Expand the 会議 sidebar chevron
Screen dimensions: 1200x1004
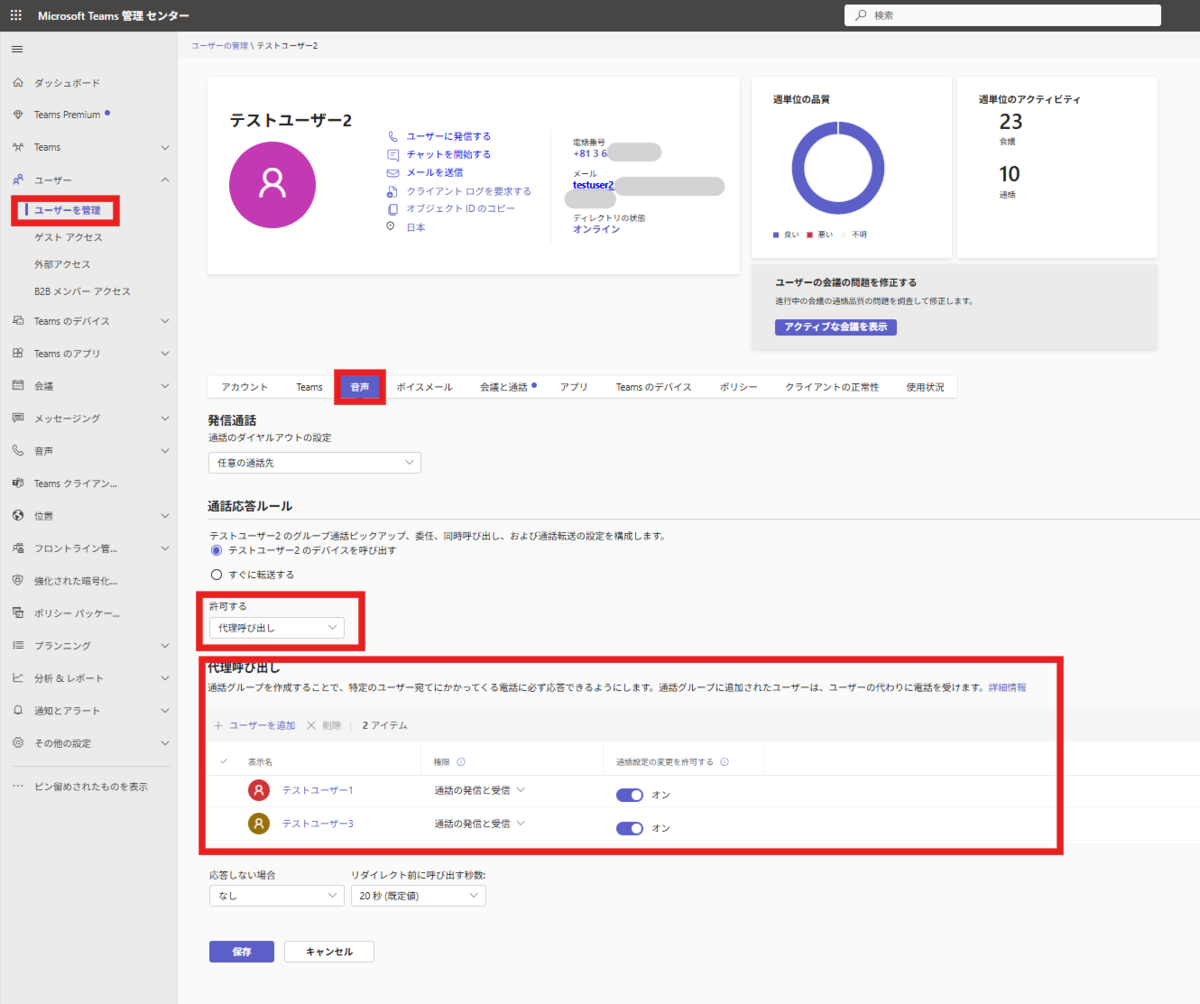(165, 385)
